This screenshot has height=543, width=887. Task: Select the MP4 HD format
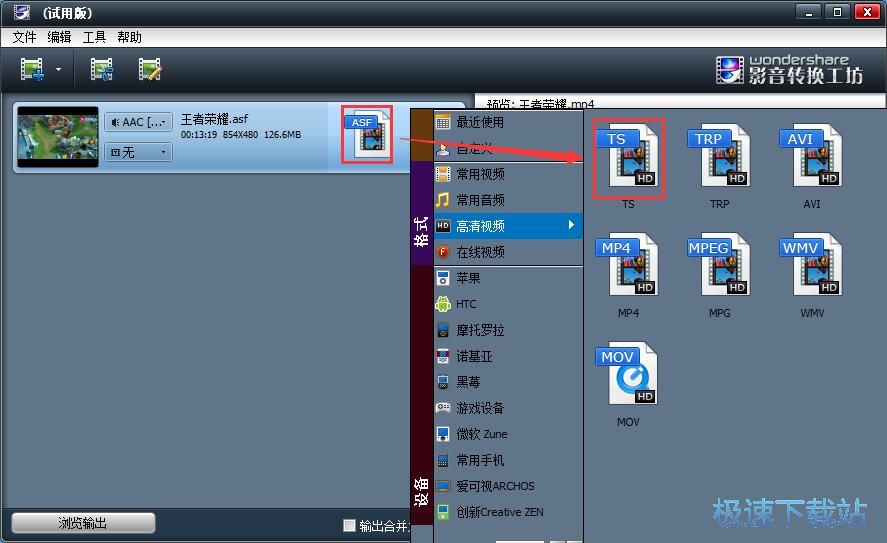click(x=627, y=266)
